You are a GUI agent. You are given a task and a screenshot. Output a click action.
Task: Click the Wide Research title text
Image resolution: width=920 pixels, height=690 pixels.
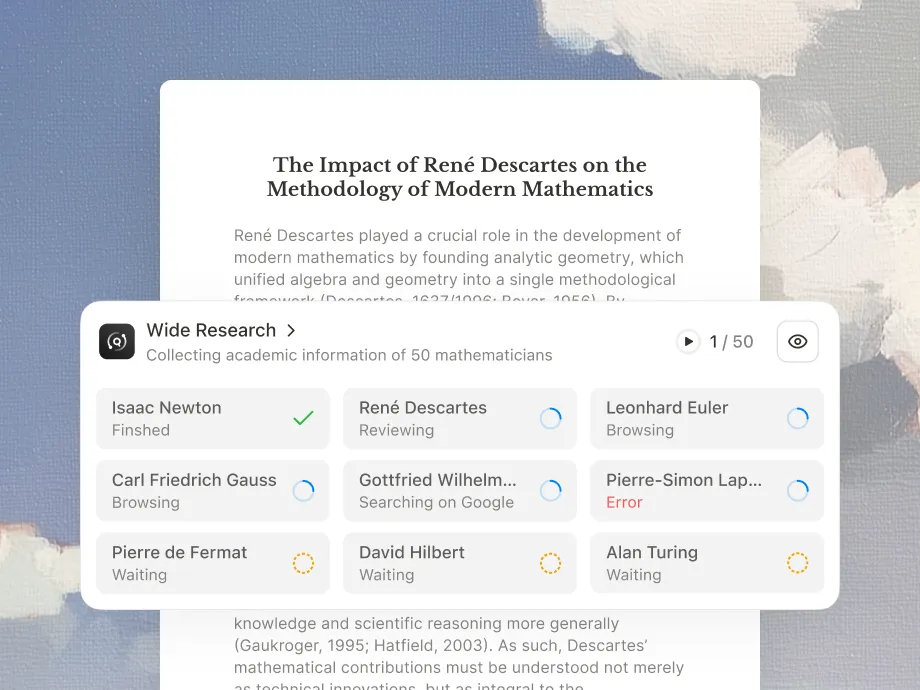211,330
